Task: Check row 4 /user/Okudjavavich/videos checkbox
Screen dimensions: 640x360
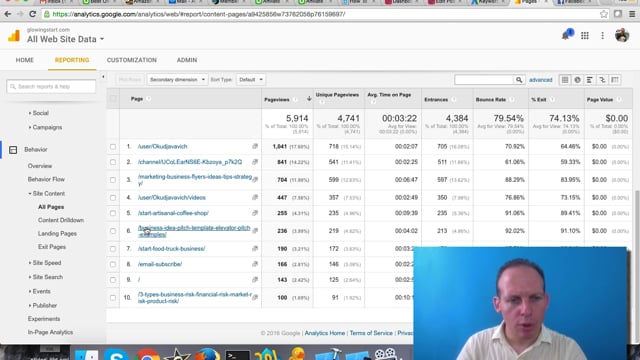Action: coord(113,198)
